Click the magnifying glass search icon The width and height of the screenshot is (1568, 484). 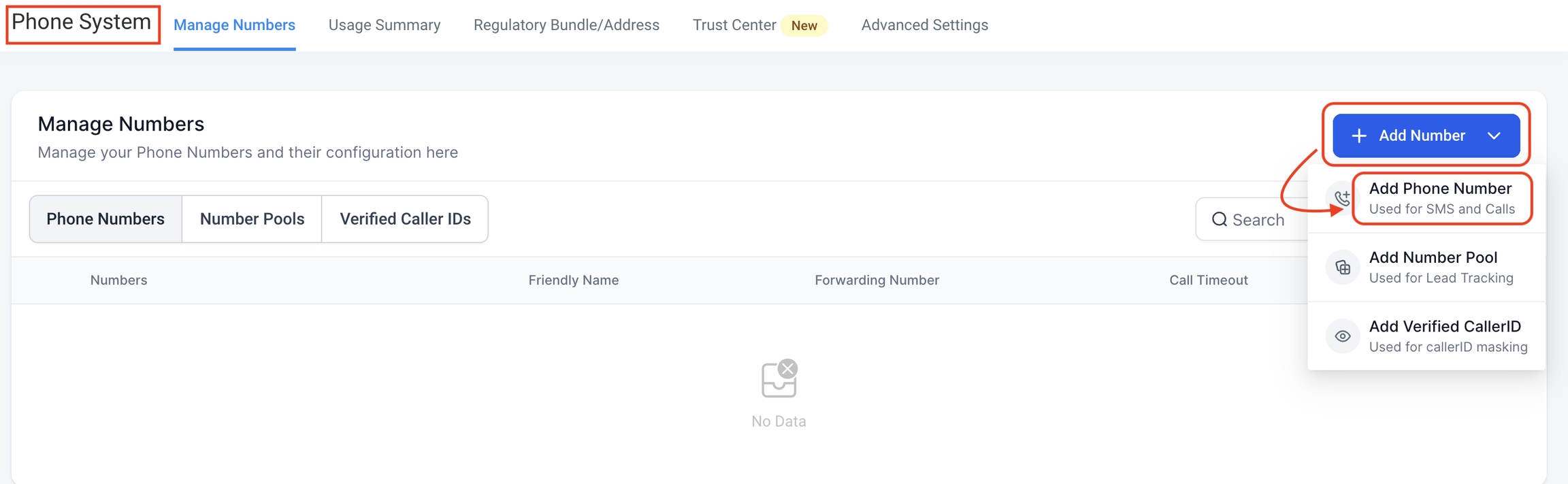pos(1219,219)
